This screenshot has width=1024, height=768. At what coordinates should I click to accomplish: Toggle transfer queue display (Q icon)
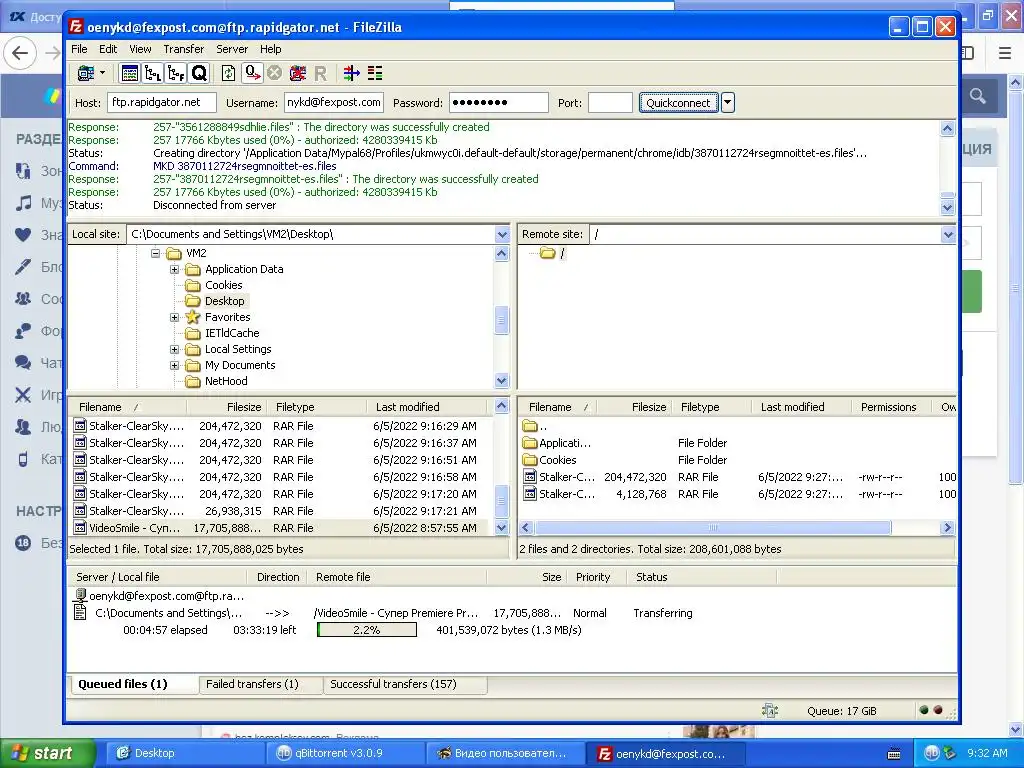[199, 73]
